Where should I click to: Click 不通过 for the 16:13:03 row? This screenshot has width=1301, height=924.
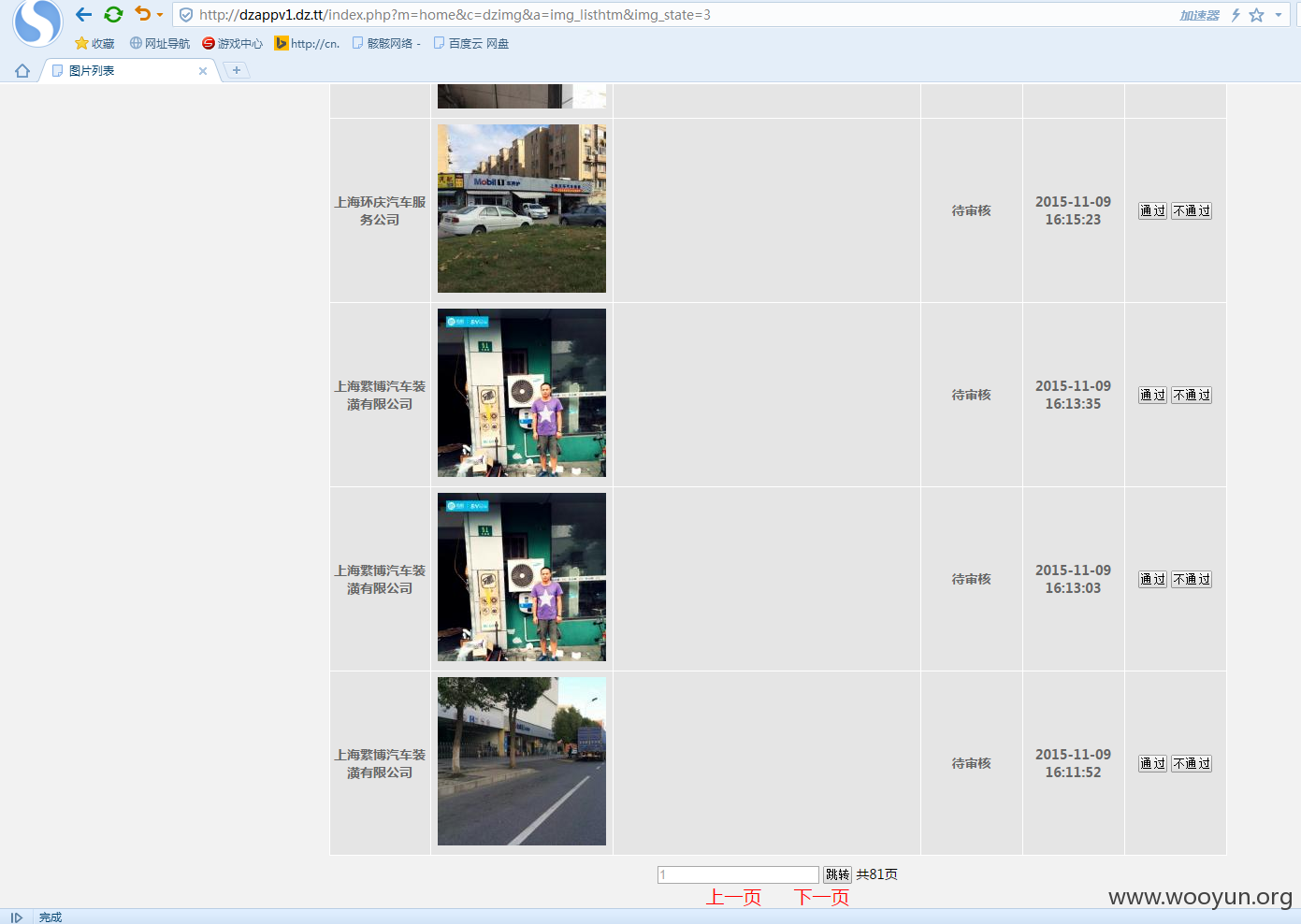click(x=1192, y=580)
